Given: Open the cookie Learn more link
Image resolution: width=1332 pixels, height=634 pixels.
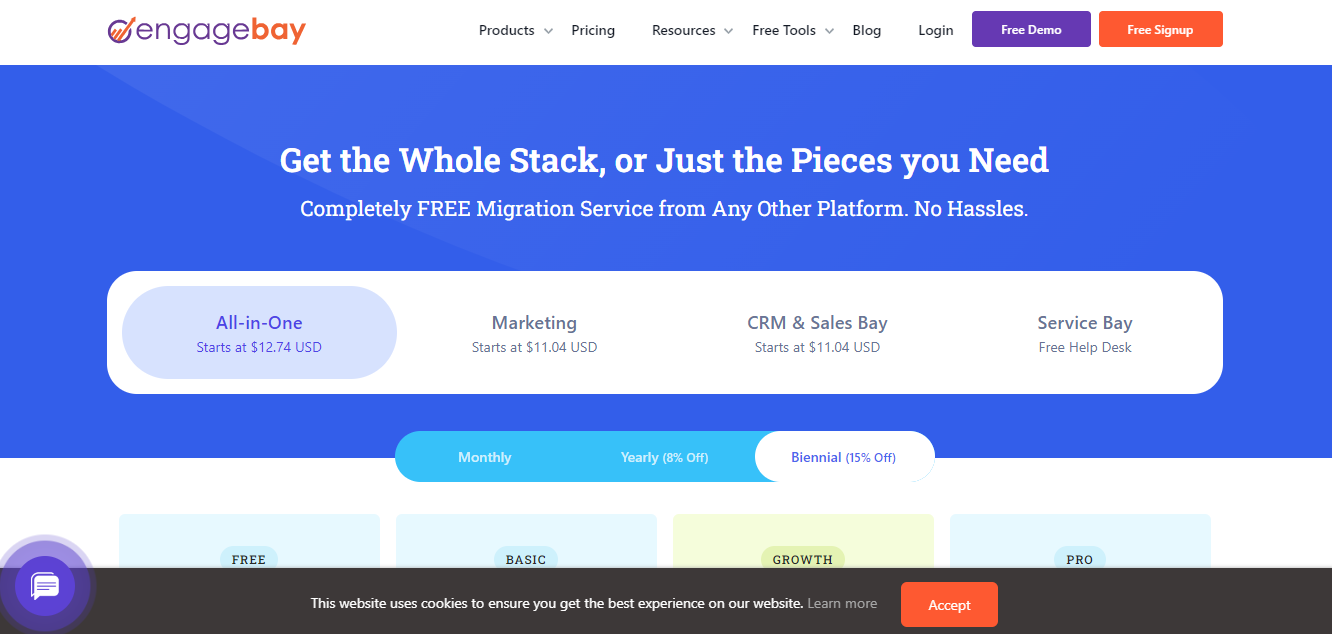Looking at the screenshot, I should tap(842, 603).
